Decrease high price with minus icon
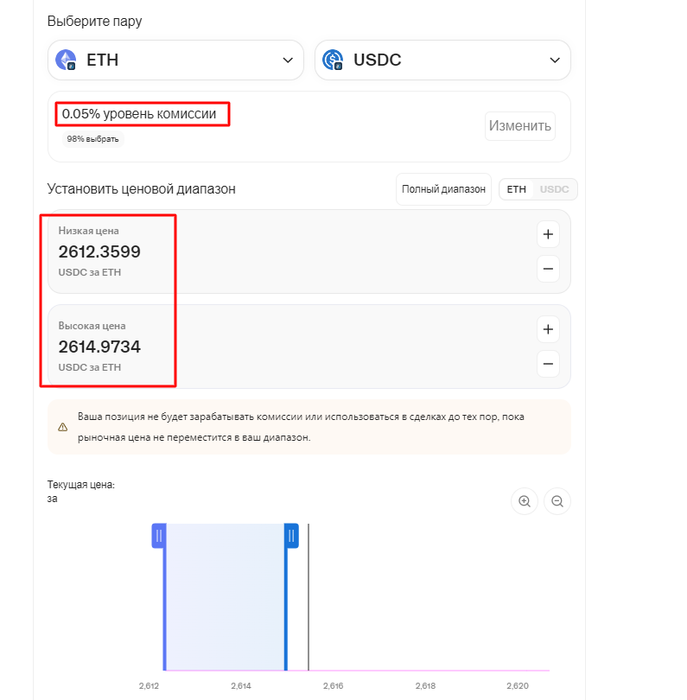Viewport: 687px width, 700px height. point(548,364)
